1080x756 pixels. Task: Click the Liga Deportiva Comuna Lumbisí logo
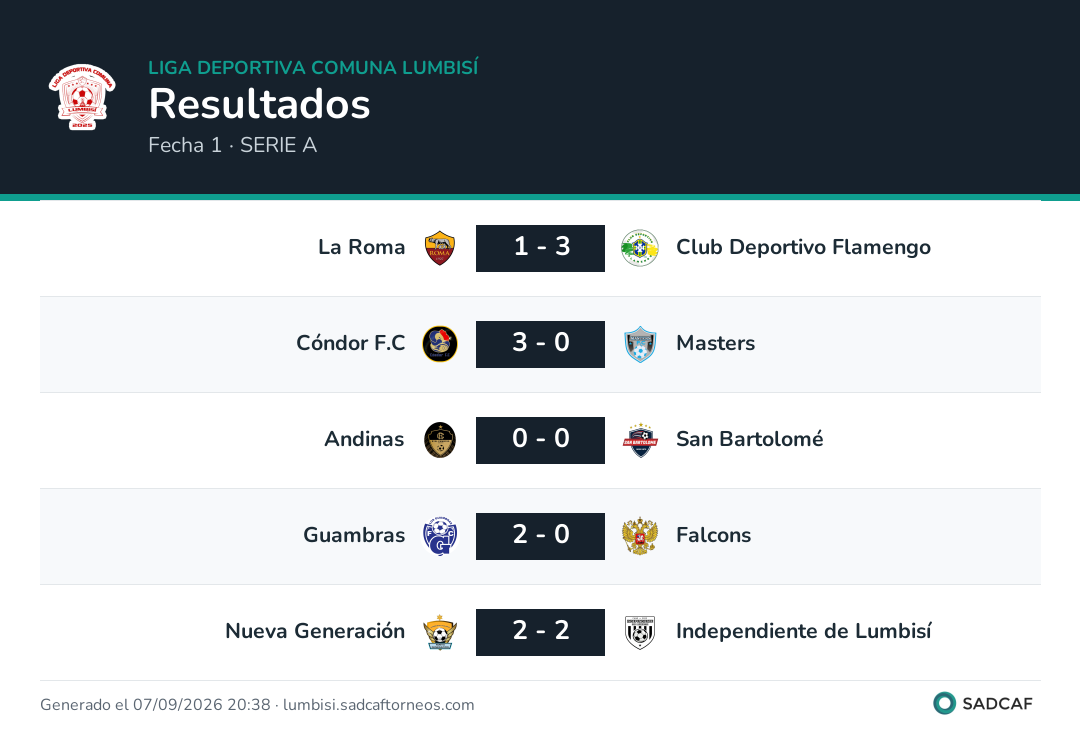tap(82, 96)
